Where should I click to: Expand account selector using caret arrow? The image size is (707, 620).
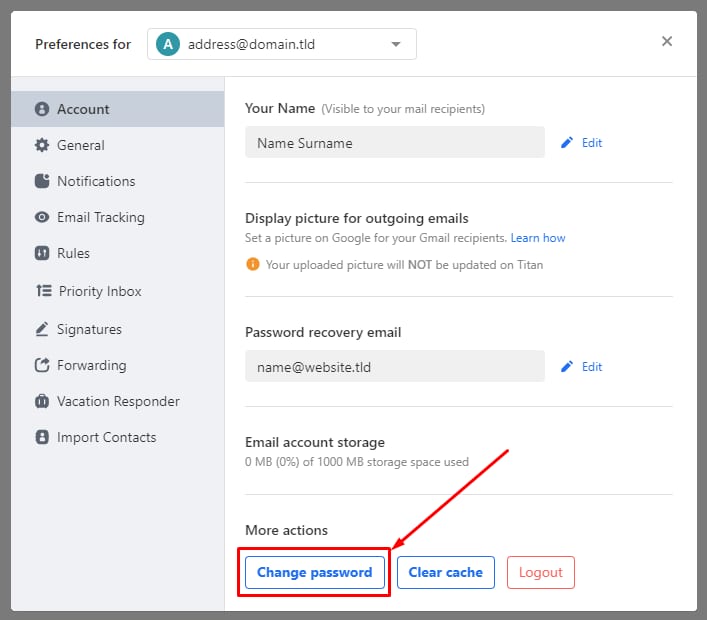click(396, 44)
